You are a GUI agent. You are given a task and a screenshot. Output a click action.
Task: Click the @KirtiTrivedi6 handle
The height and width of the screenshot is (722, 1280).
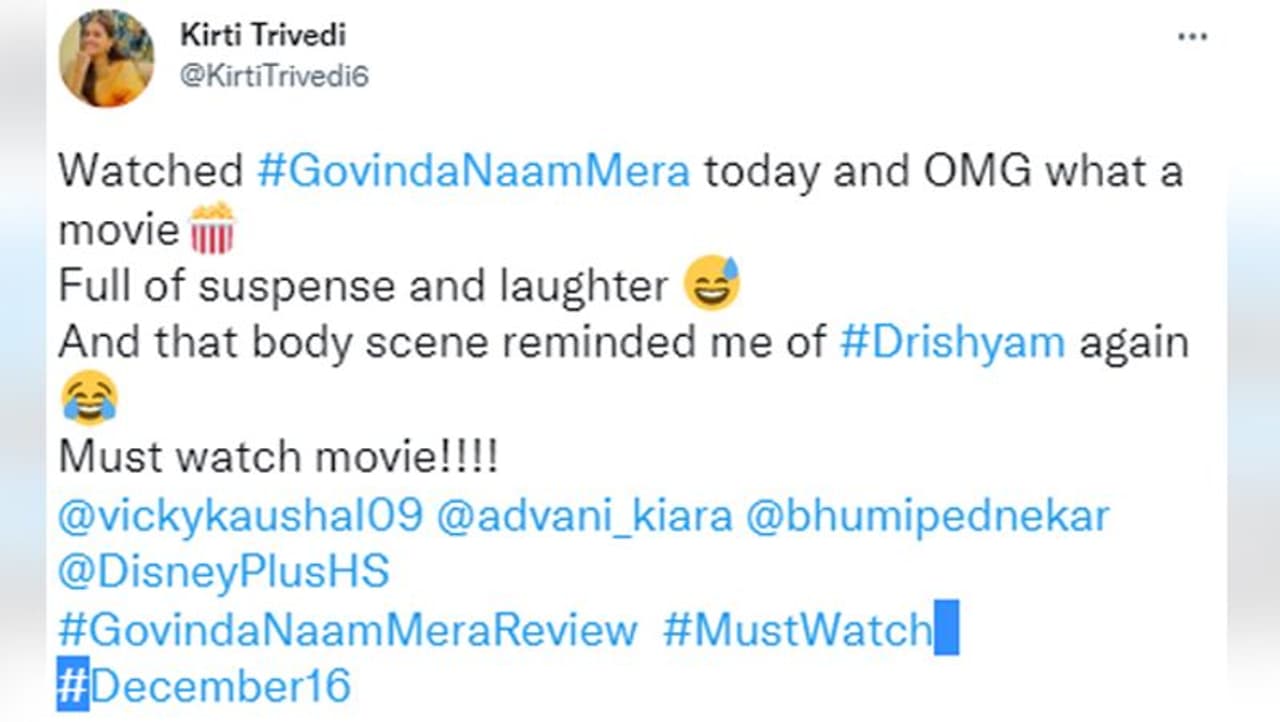274,76
